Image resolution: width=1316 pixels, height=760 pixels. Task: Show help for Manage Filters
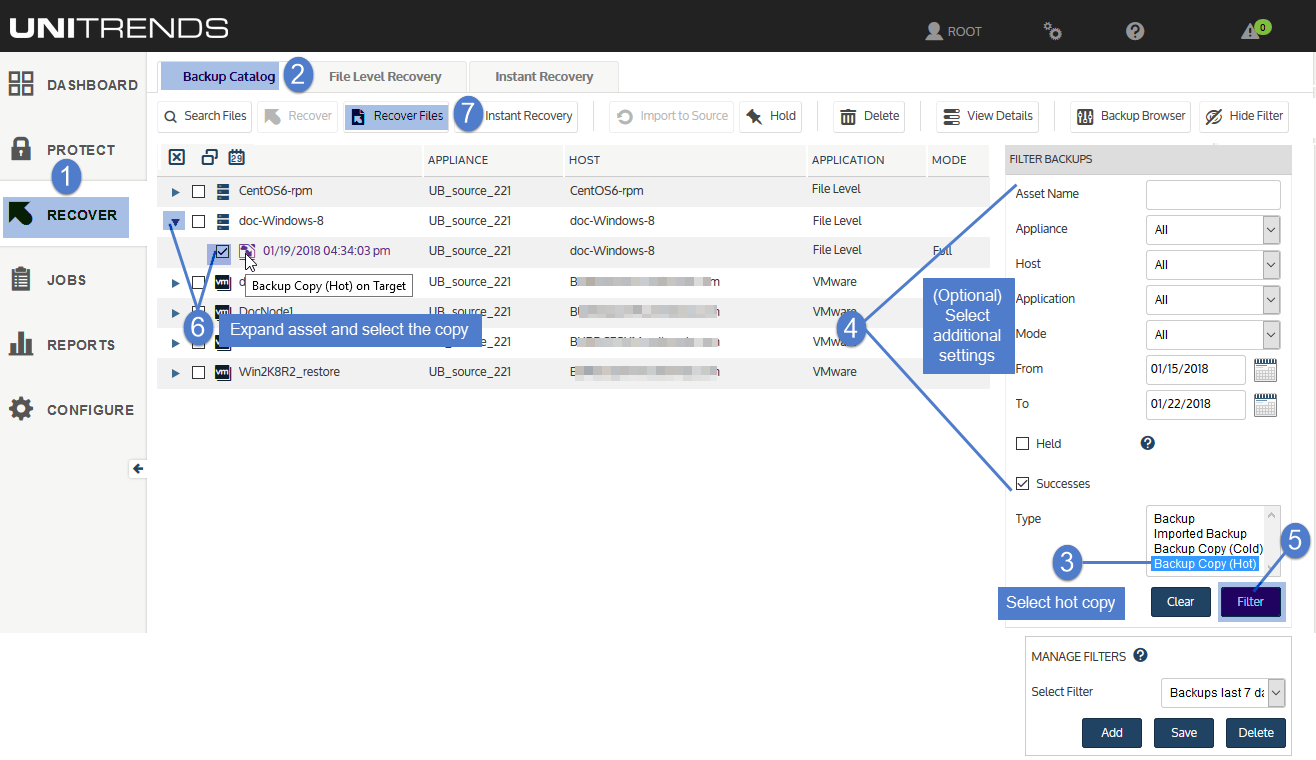click(1140, 656)
